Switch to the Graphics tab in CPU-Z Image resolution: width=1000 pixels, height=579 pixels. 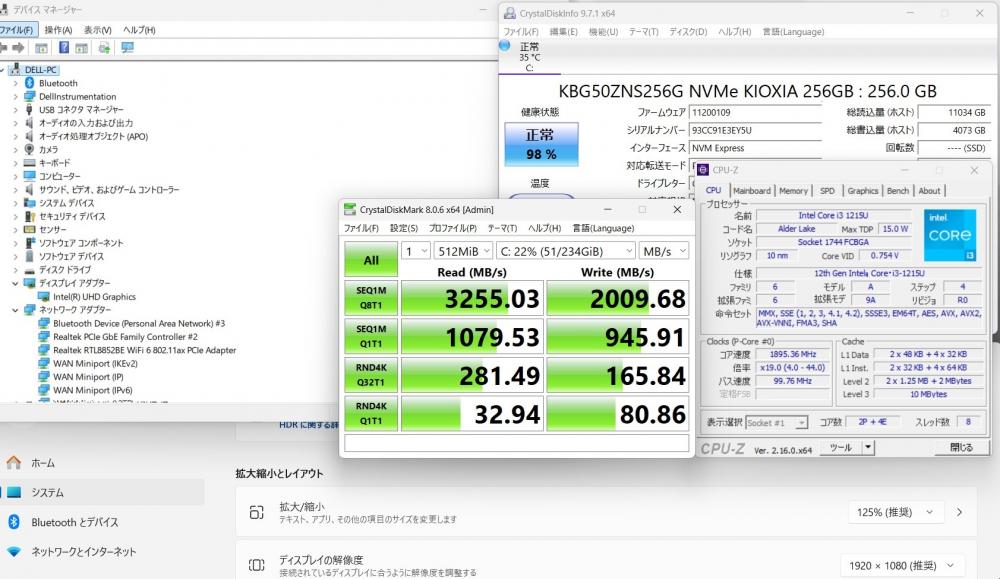pyautogui.click(x=863, y=191)
